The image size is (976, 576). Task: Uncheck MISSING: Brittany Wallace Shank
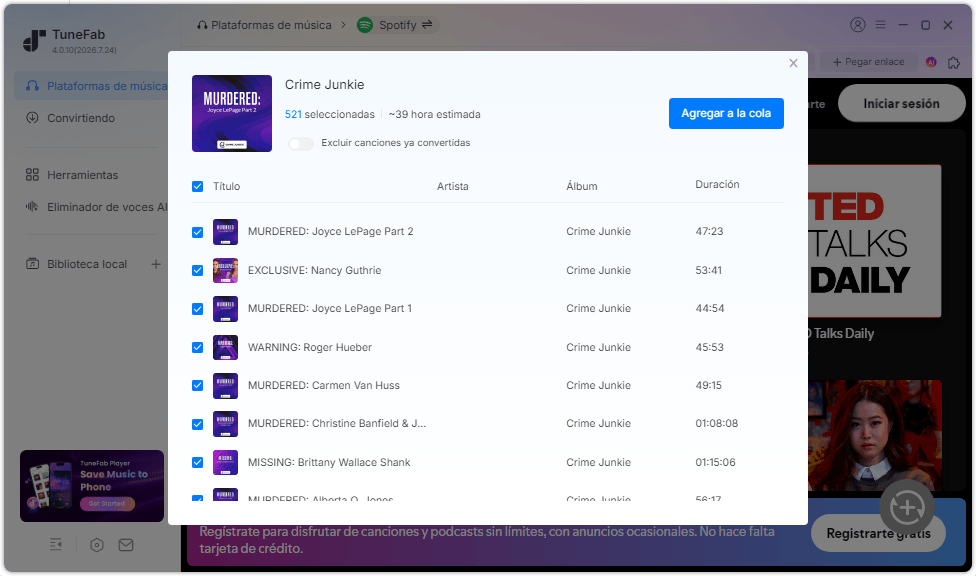(197, 462)
